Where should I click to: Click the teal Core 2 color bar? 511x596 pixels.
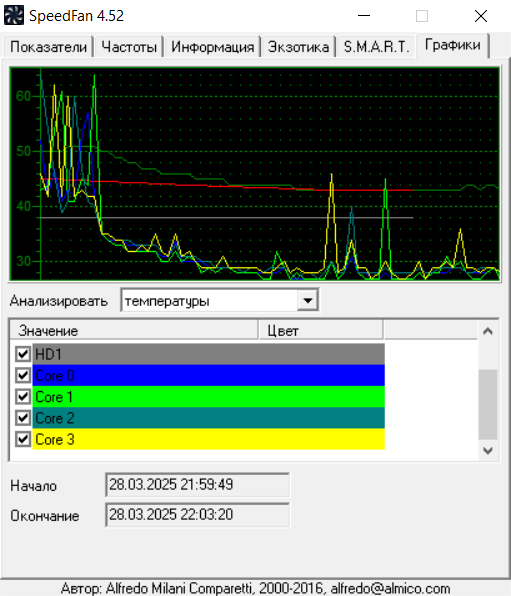[x=209, y=418]
